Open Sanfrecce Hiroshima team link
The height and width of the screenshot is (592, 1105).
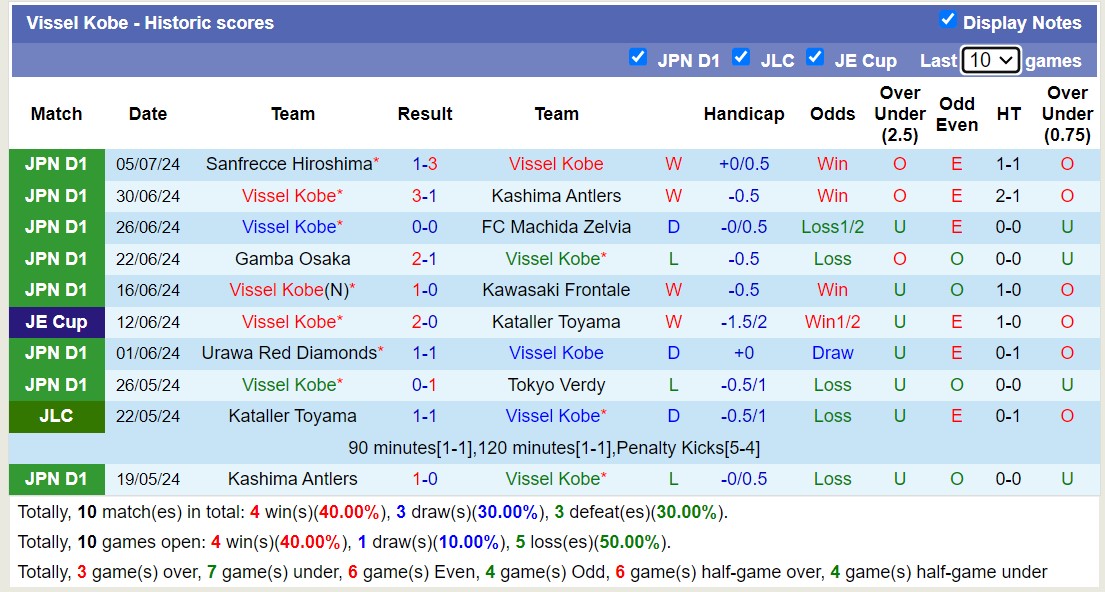288,164
